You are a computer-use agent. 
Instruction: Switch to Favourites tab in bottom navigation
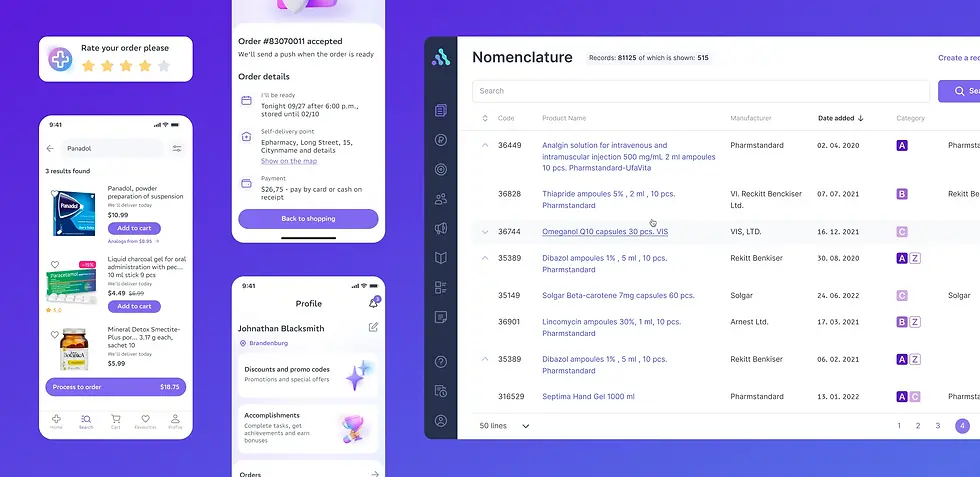pos(145,422)
